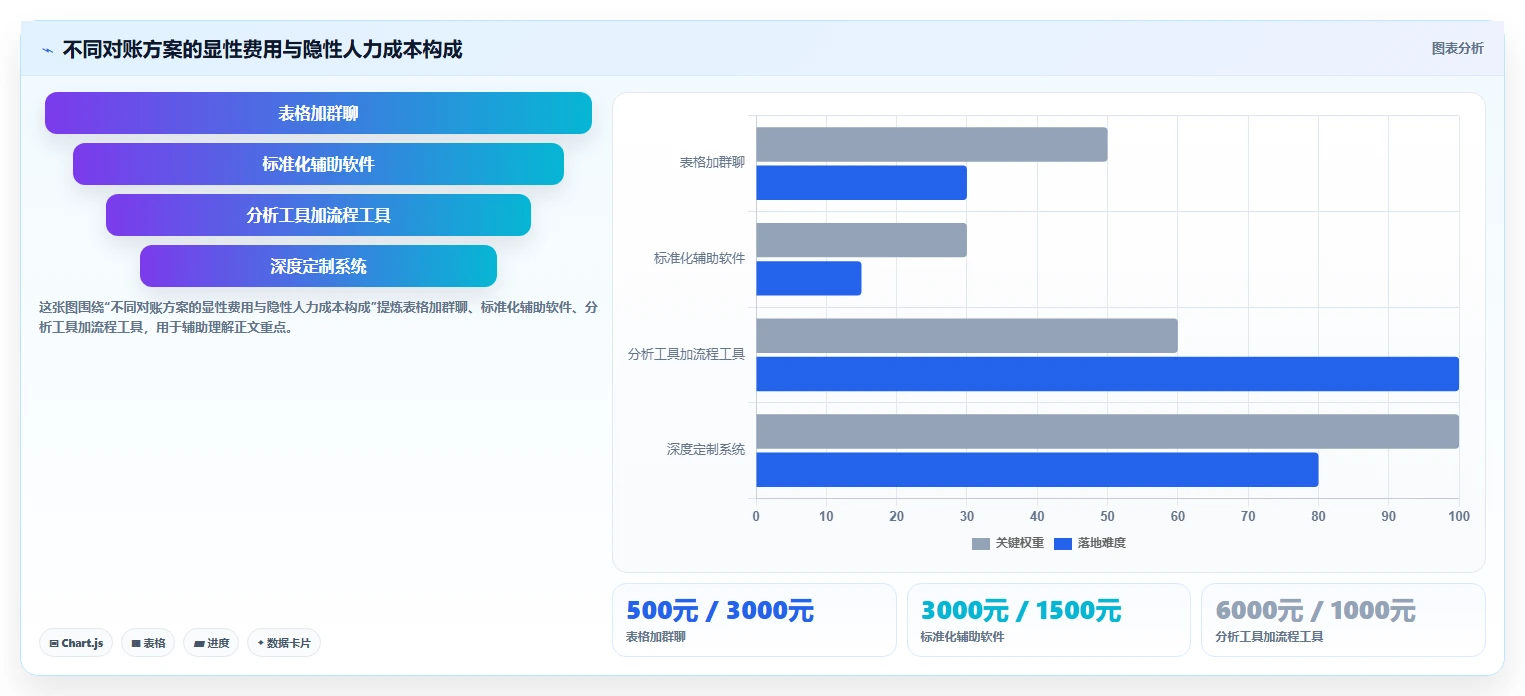Click the 6000元 / 1000元 data card
1525x696 pixels.
click(x=1343, y=620)
